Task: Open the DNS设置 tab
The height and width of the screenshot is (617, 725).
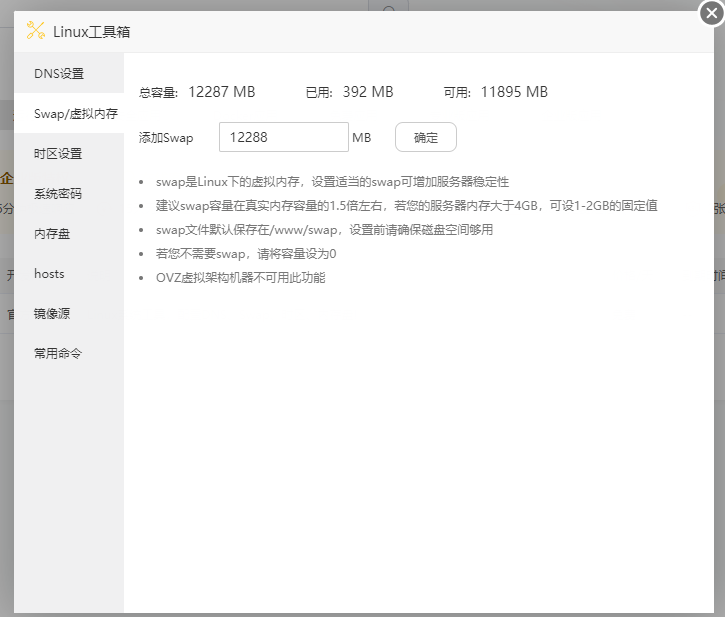Action: pyautogui.click(x=69, y=74)
